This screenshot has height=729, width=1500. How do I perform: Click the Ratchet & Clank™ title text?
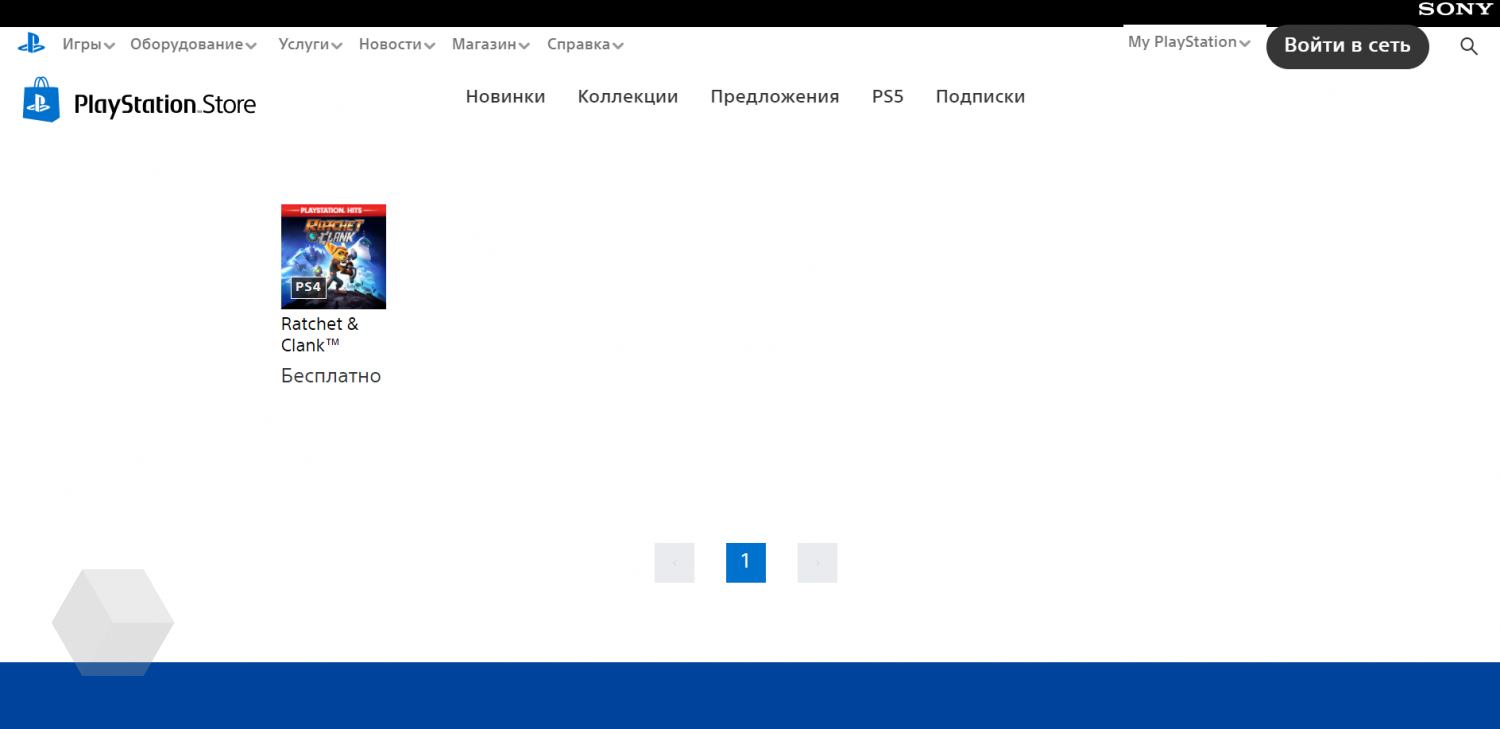(x=320, y=335)
